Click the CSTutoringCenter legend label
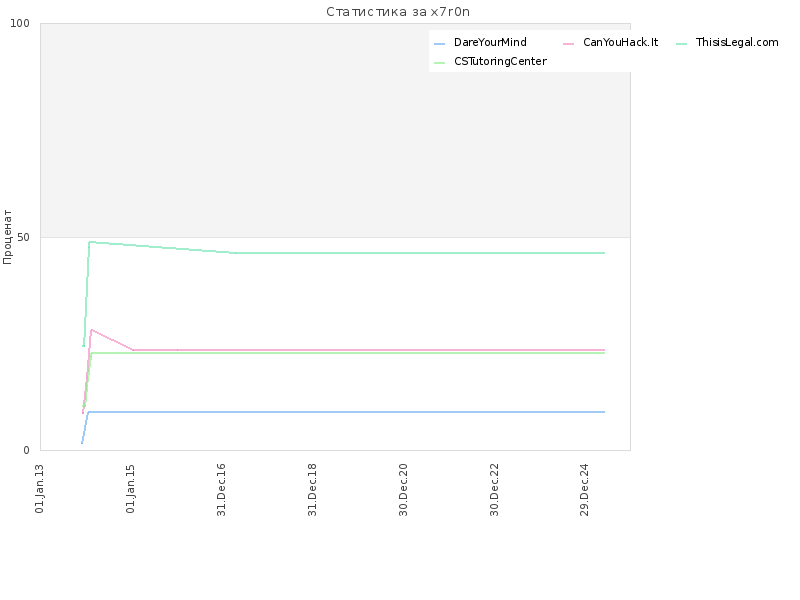Screen dimensions: 800x600 point(500,61)
